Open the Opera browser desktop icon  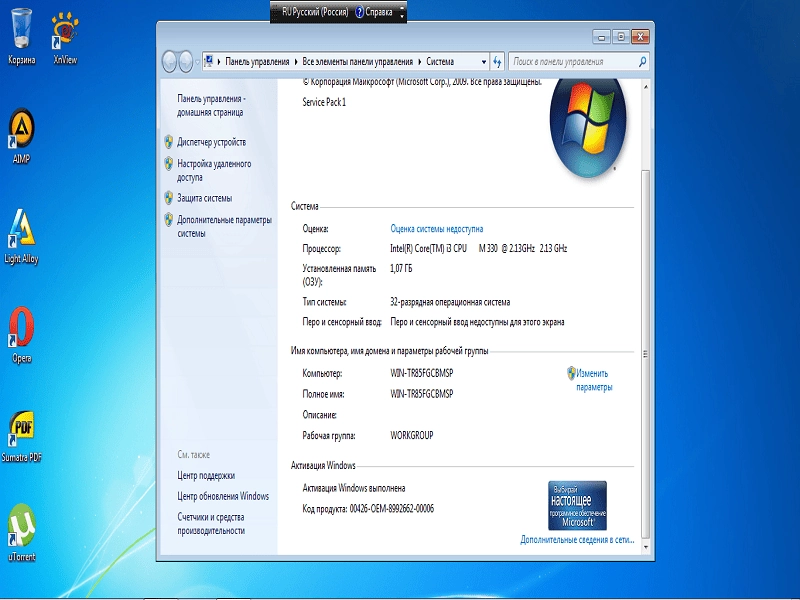[x=21, y=335]
